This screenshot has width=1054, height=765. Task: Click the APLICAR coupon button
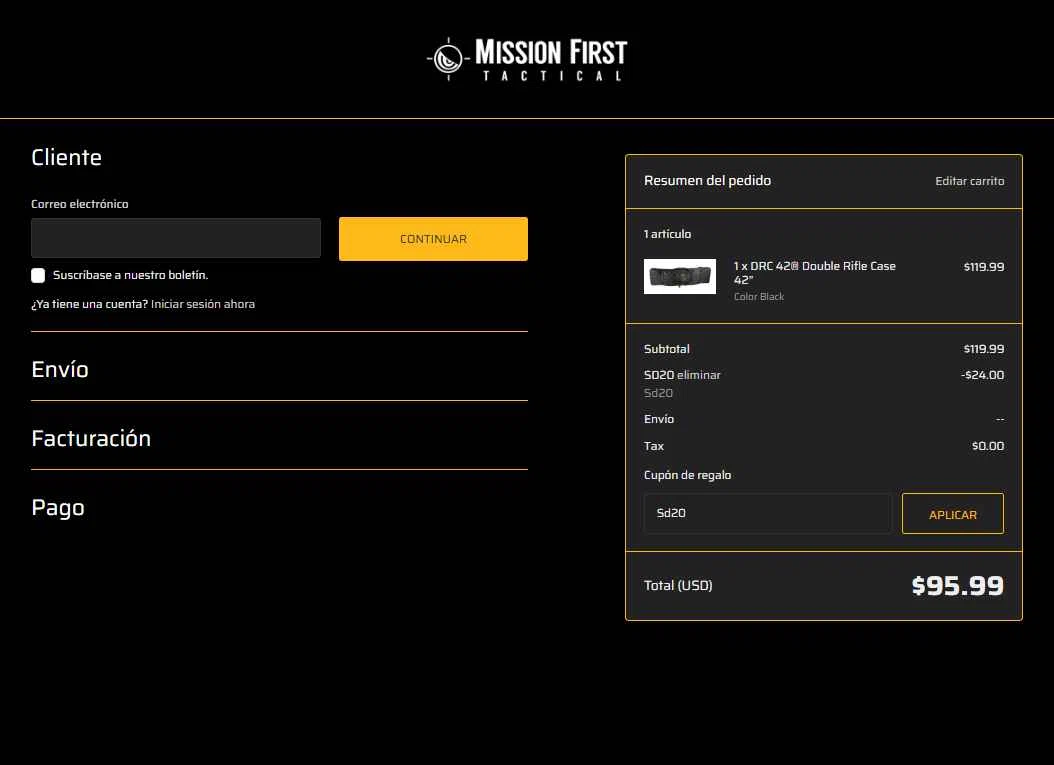tap(952, 514)
